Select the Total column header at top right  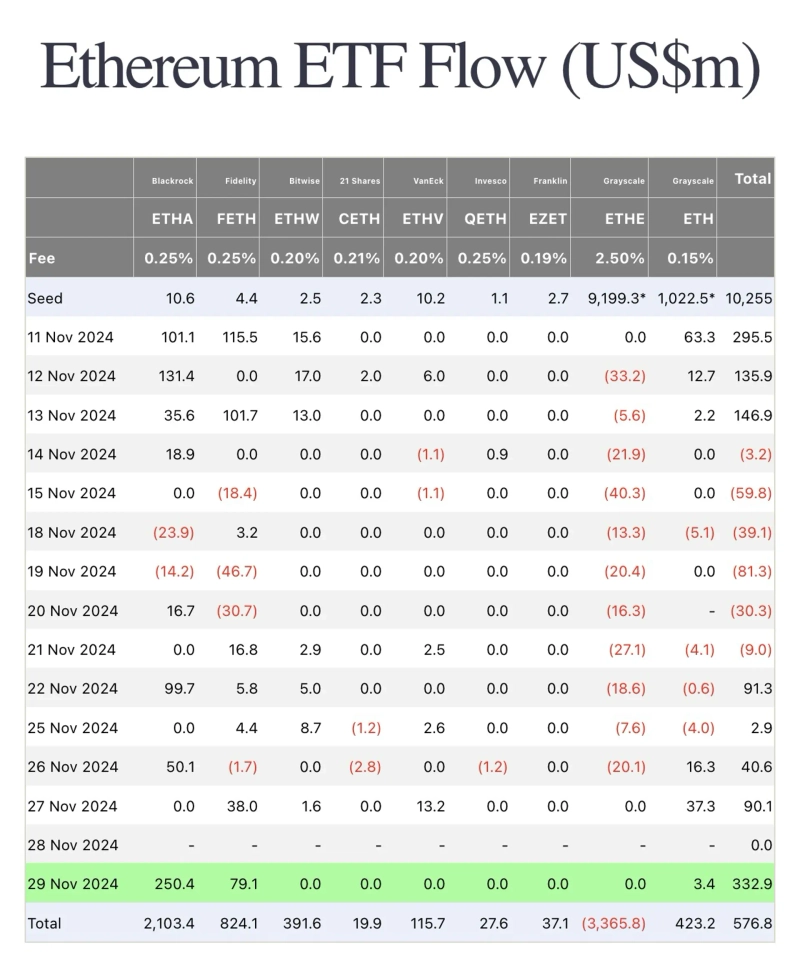tap(753, 178)
